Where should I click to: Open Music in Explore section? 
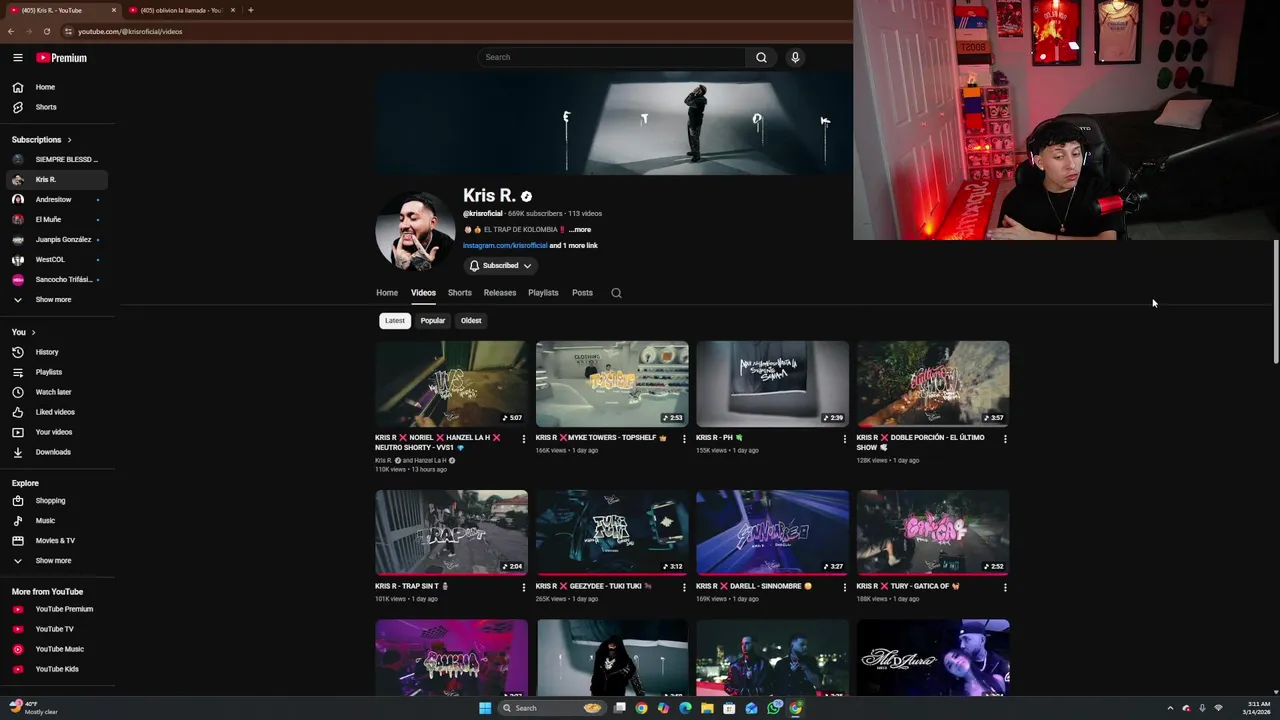click(x=56, y=521)
